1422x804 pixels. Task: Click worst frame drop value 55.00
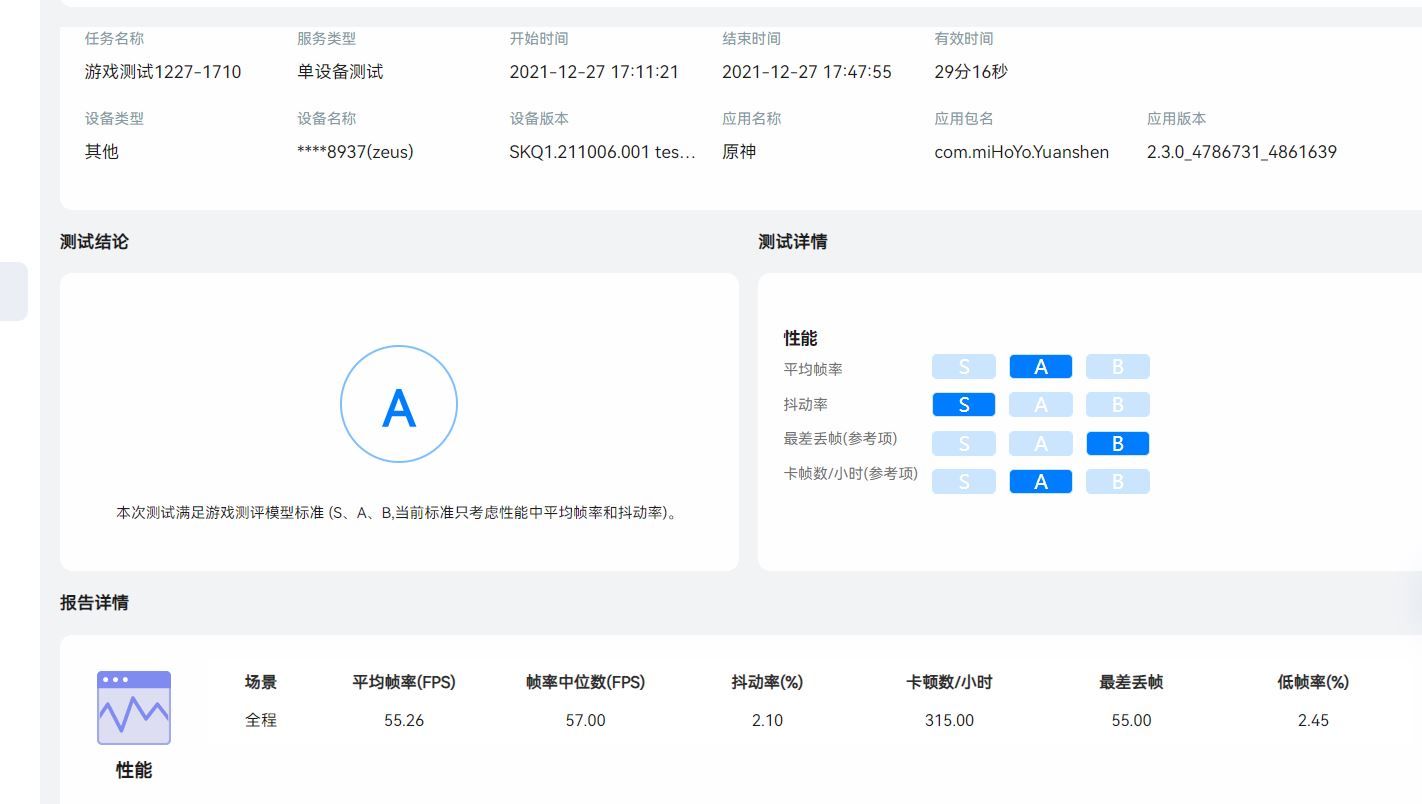(1131, 720)
